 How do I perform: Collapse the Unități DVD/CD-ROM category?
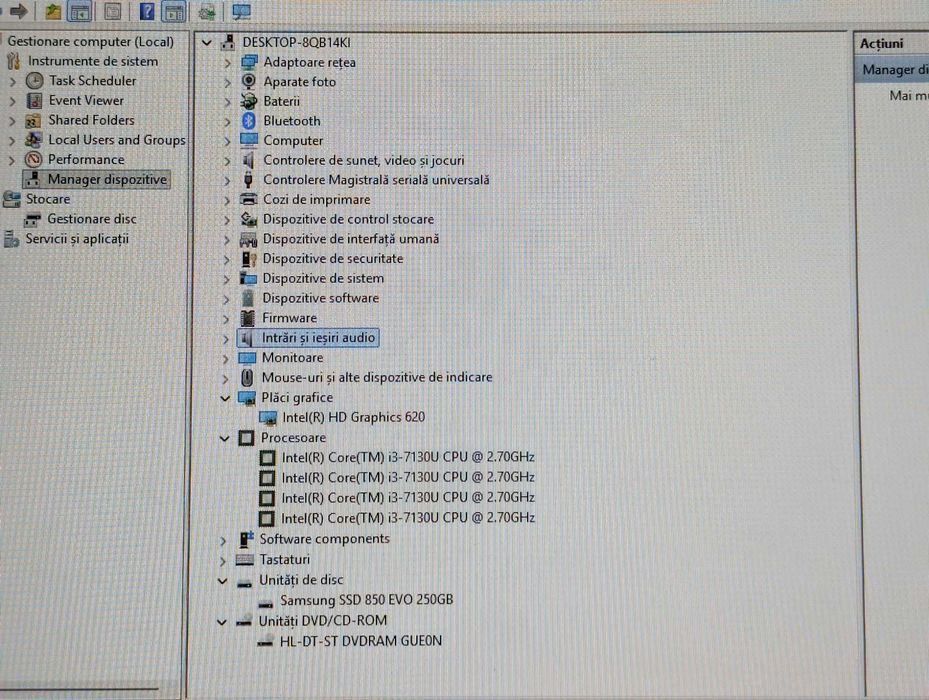(x=222, y=622)
